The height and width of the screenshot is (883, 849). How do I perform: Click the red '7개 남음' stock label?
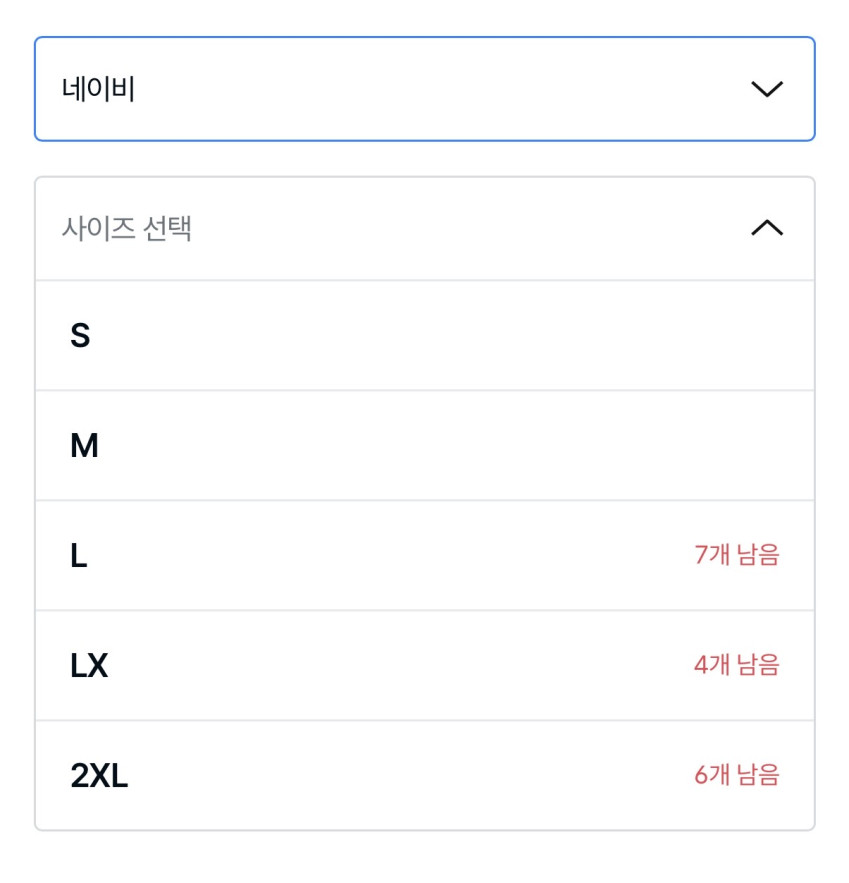[x=736, y=555]
